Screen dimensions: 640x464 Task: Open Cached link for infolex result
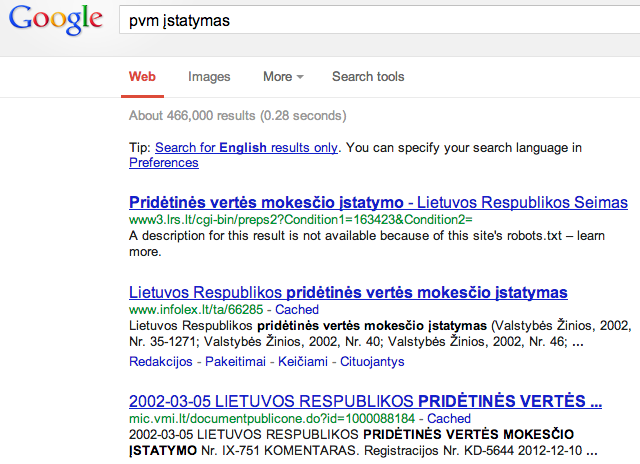point(297,309)
